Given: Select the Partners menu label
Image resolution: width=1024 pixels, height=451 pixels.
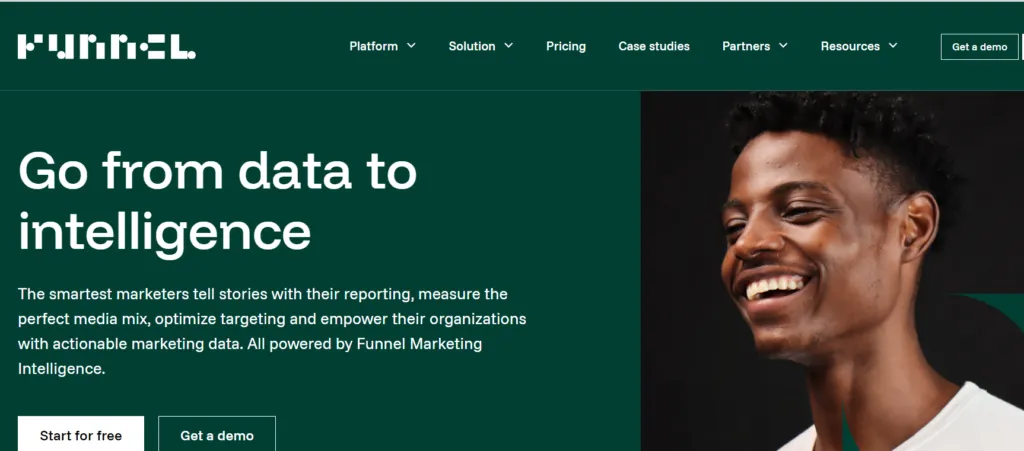Looking at the screenshot, I should point(746,46).
